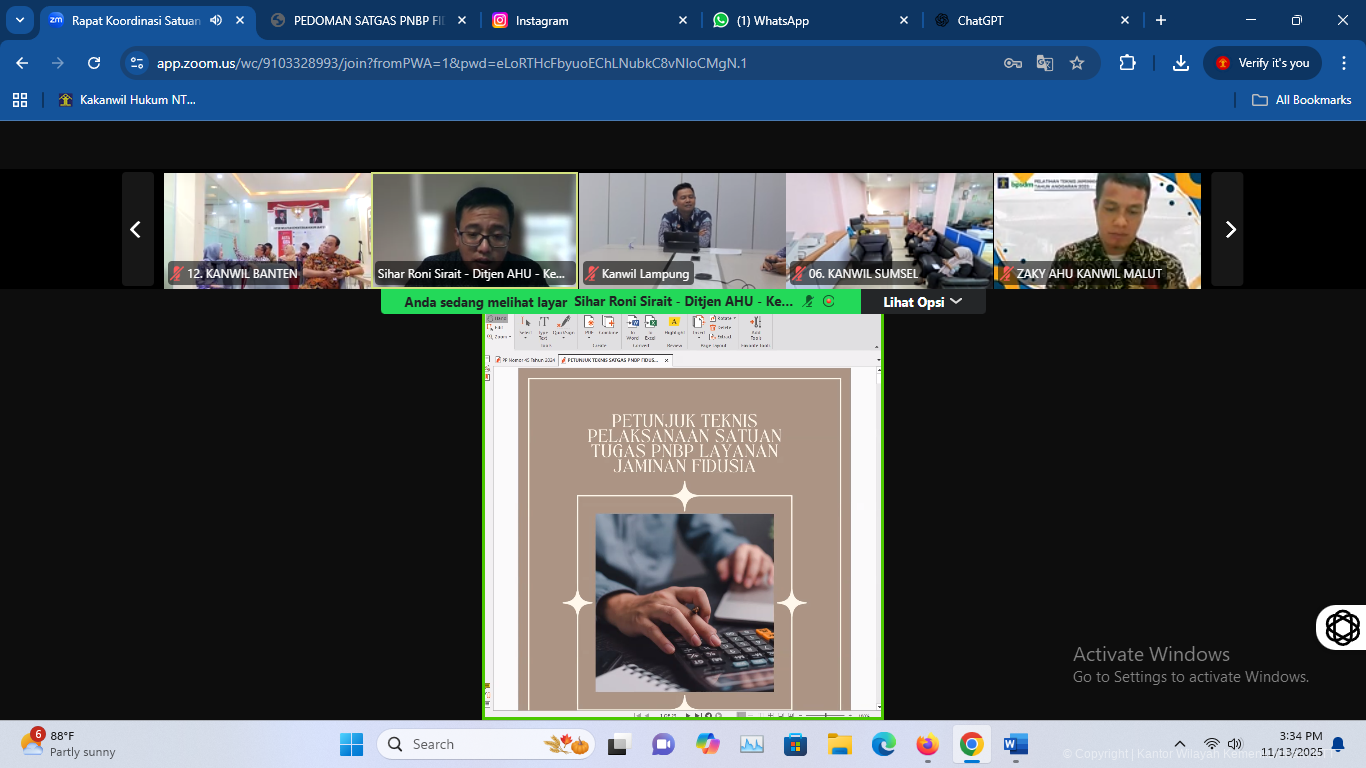1366x768 pixels.
Task: Open the tab search dropdown chevron
Action: click(19, 20)
